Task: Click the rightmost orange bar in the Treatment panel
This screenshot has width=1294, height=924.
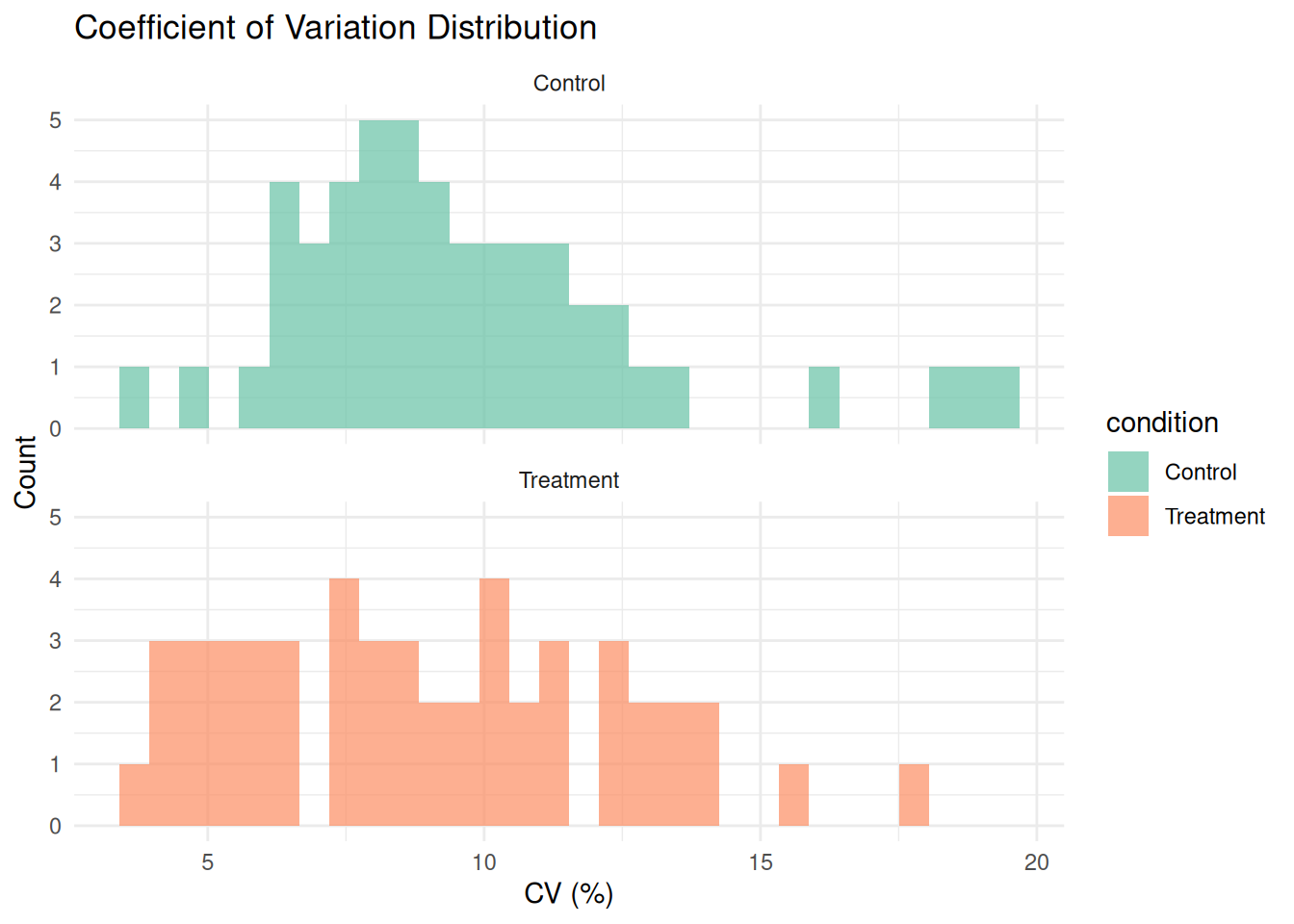Action: click(x=914, y=795)
